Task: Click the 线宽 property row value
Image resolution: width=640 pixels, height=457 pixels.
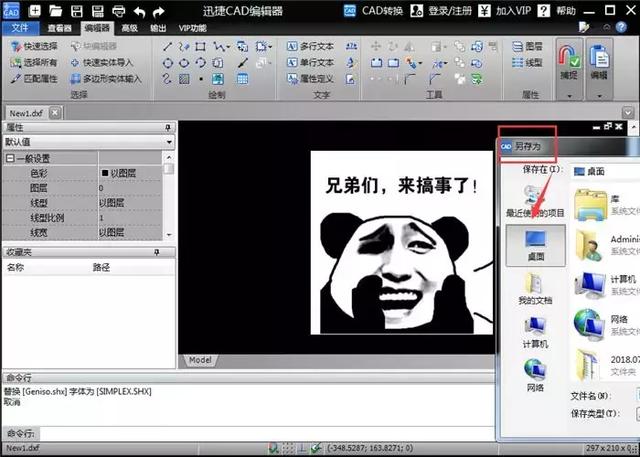Action: coord(130,233)
